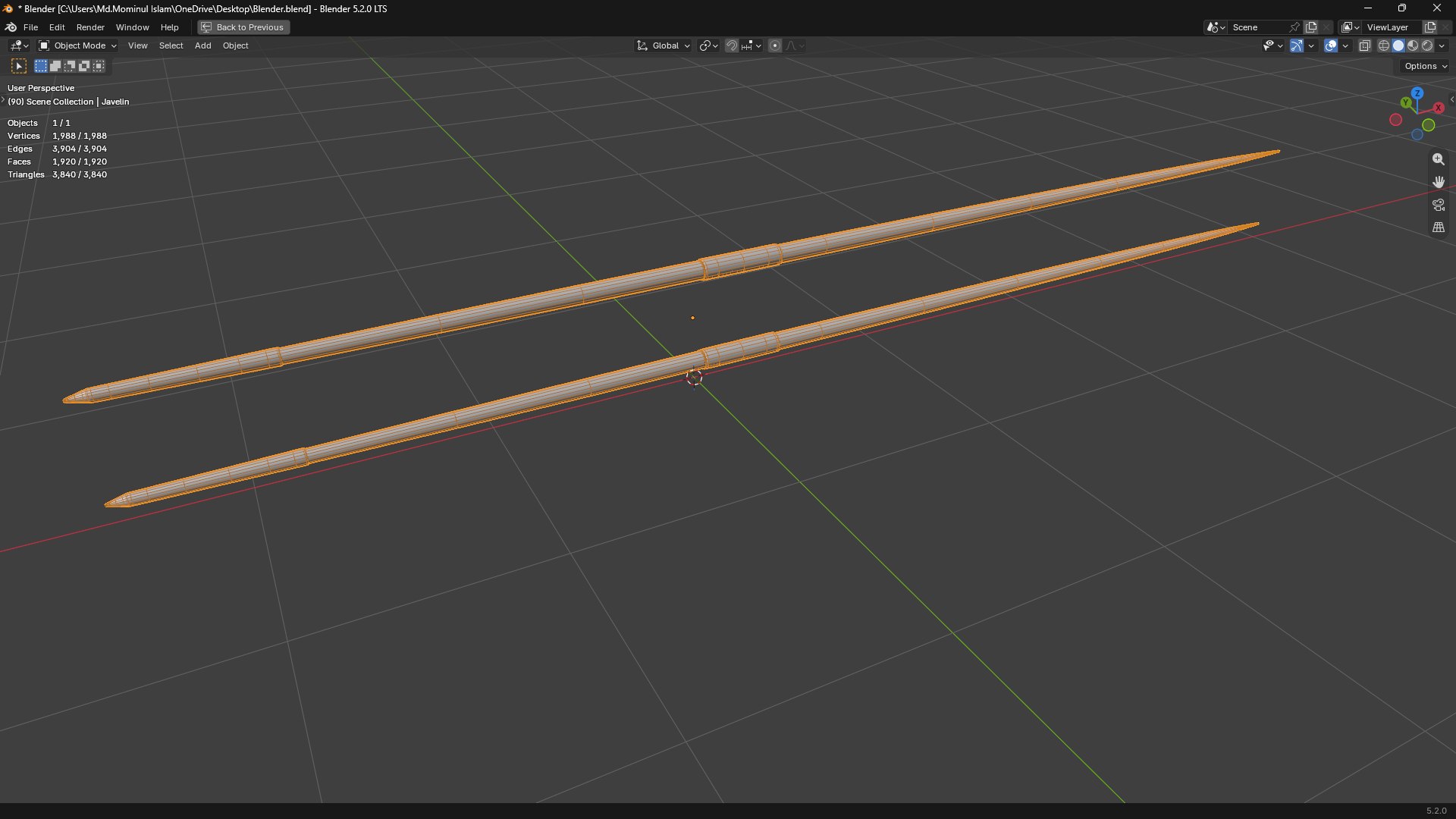Screen dimensions: 1456x819
Task: Choose the Subtract Selection mode icon
Action: [x=70, y=66]
